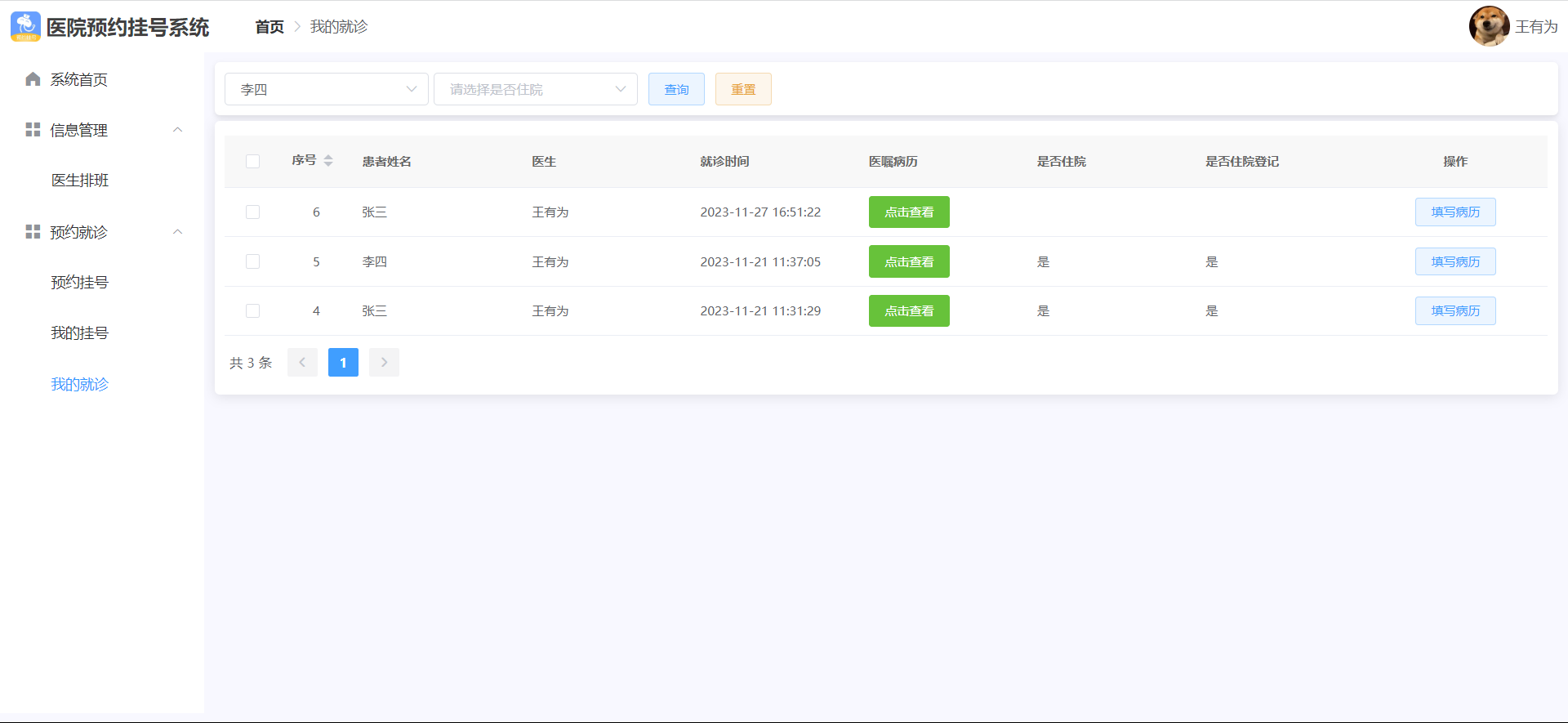
Task: Click the username 王有为 at top right
Action: tap(1536, 27)
